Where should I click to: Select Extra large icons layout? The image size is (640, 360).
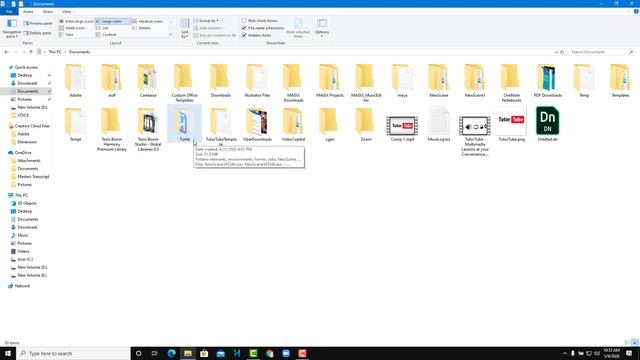click(x=76, y=21)
